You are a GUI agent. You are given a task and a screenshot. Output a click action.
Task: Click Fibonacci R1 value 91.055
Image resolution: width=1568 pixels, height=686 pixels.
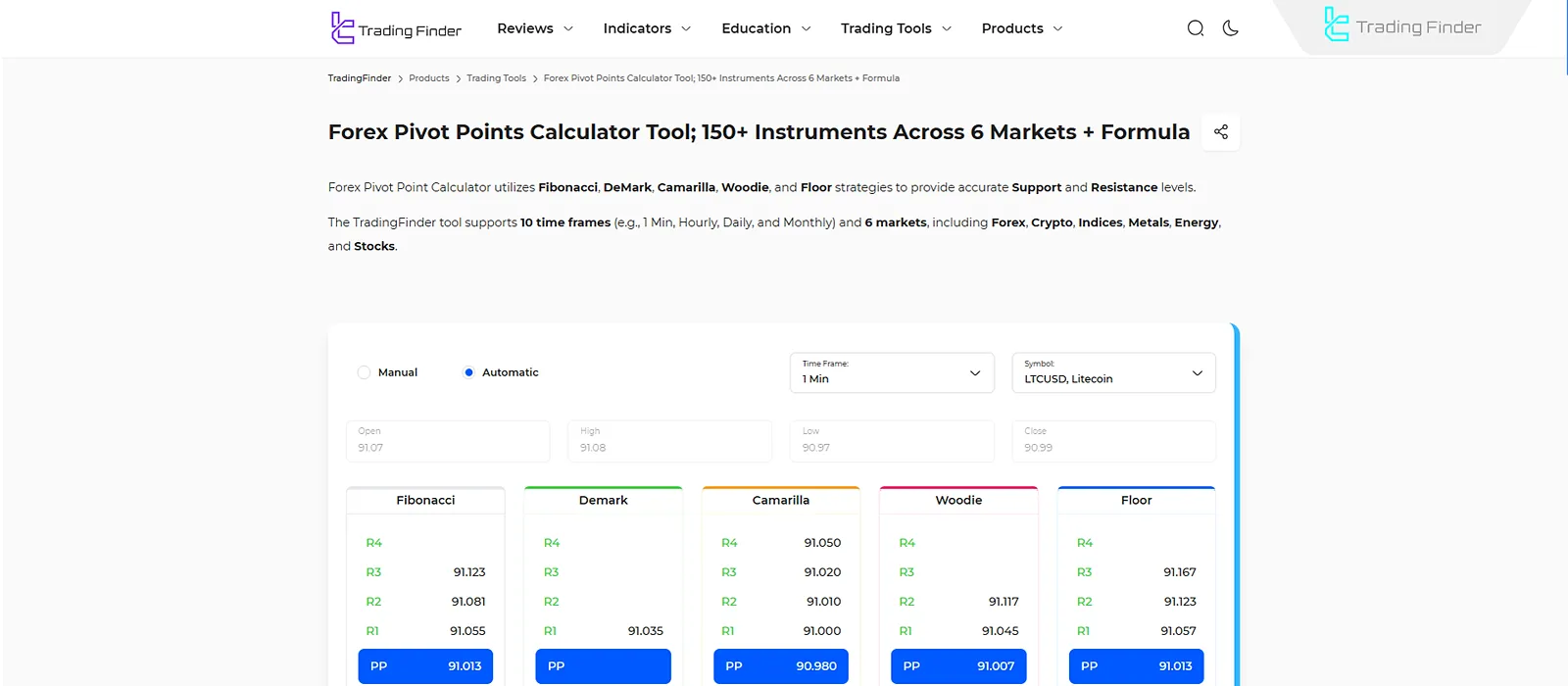point(467,631)
